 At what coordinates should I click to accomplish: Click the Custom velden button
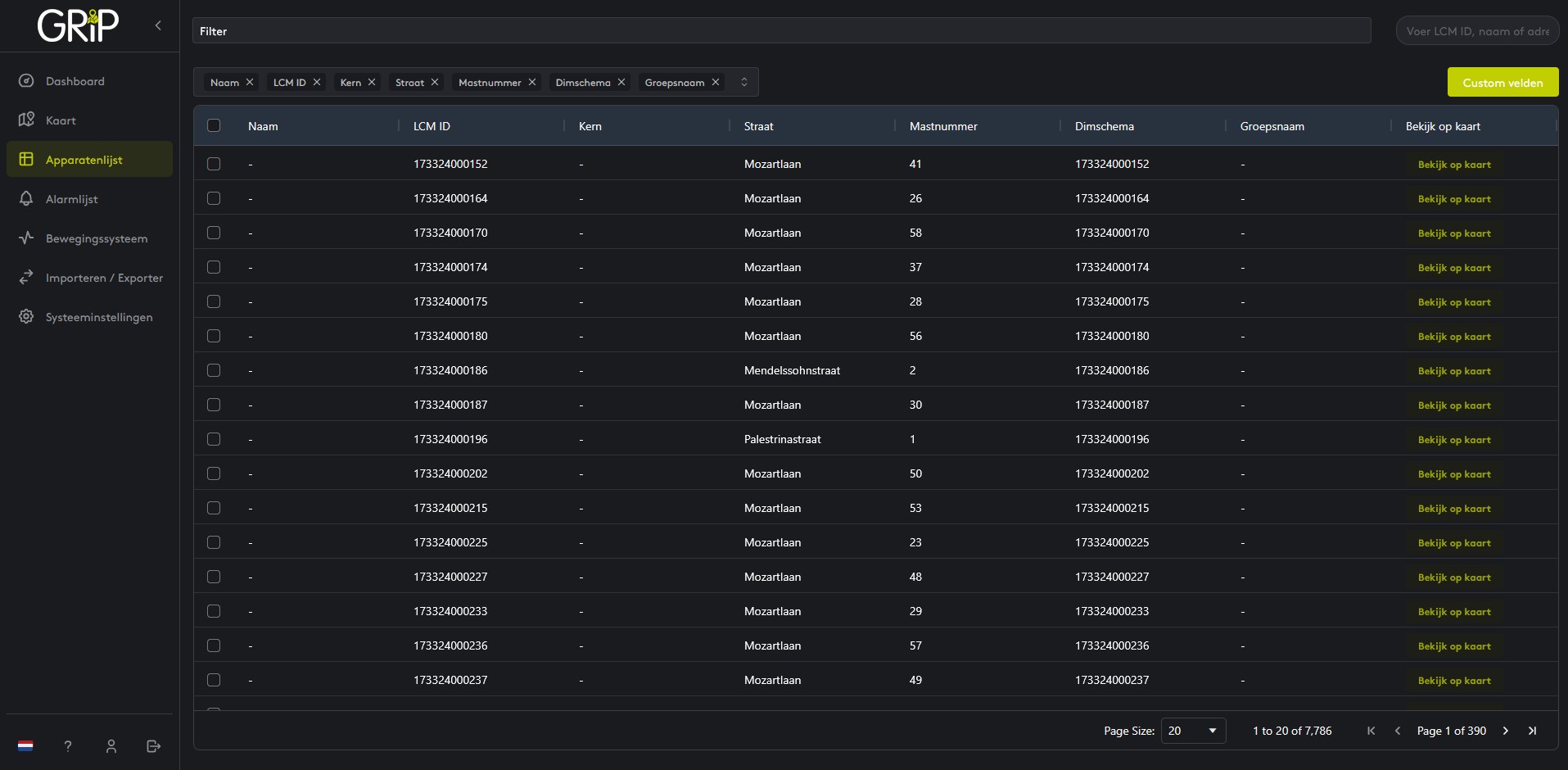pyautogui.click(x=1502, y=82)
